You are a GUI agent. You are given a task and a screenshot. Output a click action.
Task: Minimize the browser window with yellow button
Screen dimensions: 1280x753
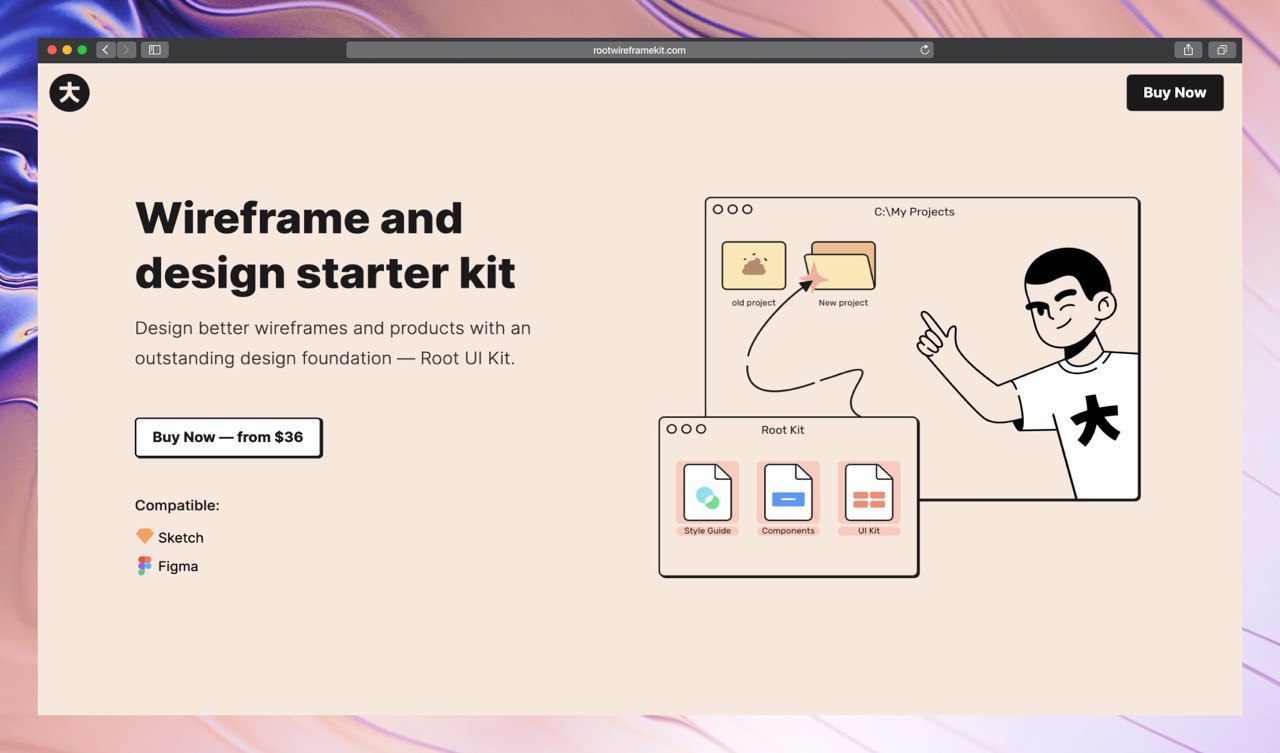67,50
